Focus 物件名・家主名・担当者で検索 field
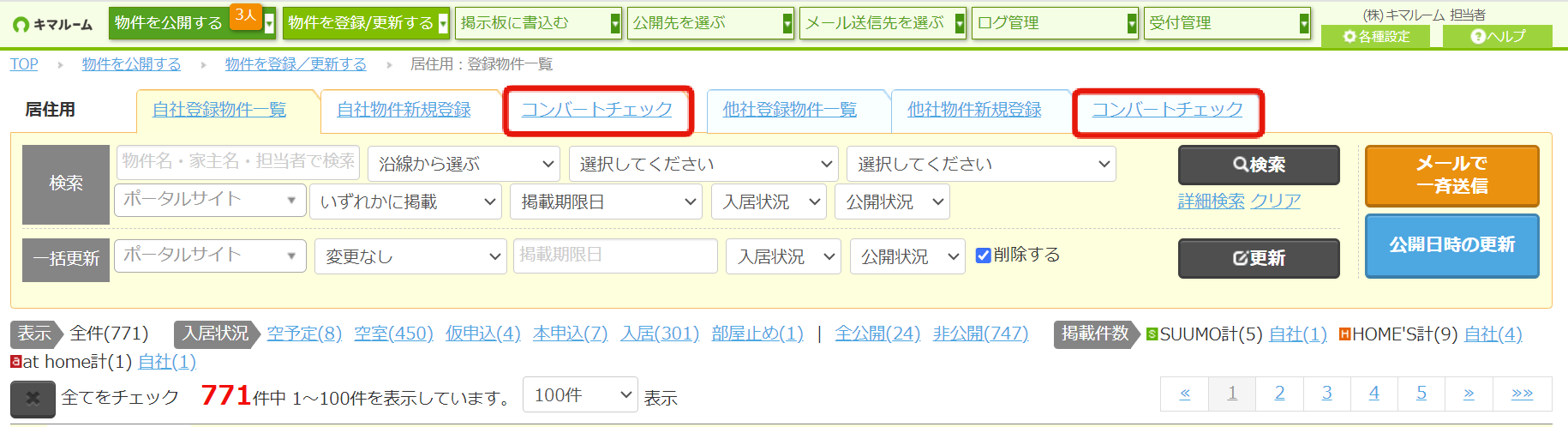 tap(238, 162)
